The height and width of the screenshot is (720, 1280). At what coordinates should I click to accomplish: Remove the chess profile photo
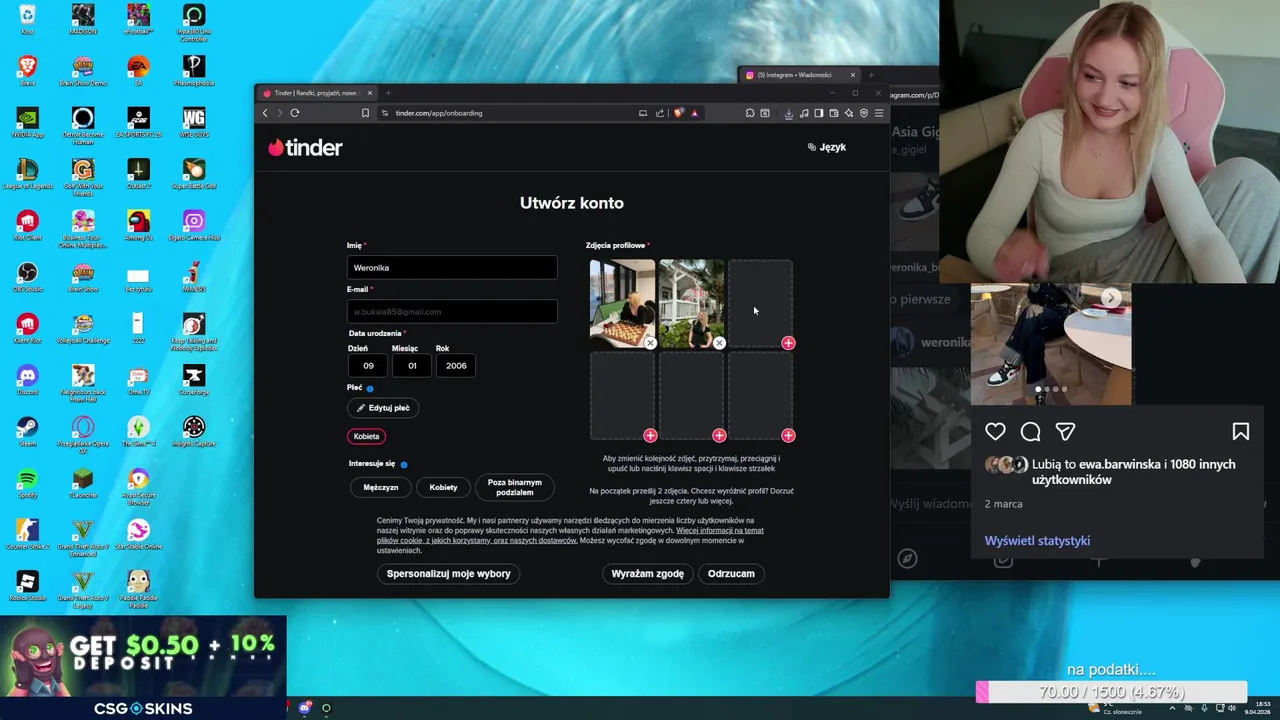click(650, 343)
